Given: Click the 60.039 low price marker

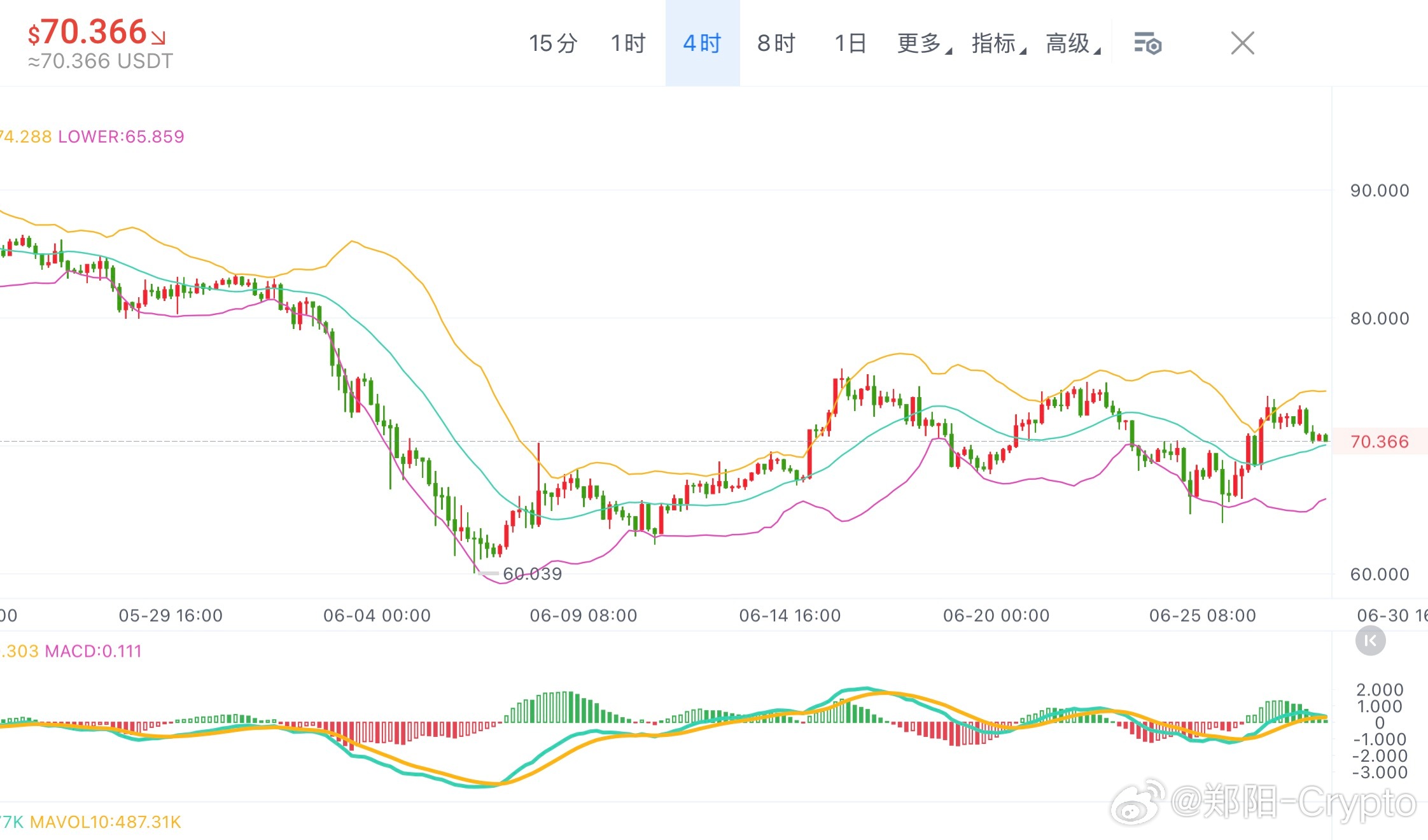Looking at the screenshot, I should [x=532, y=574].
